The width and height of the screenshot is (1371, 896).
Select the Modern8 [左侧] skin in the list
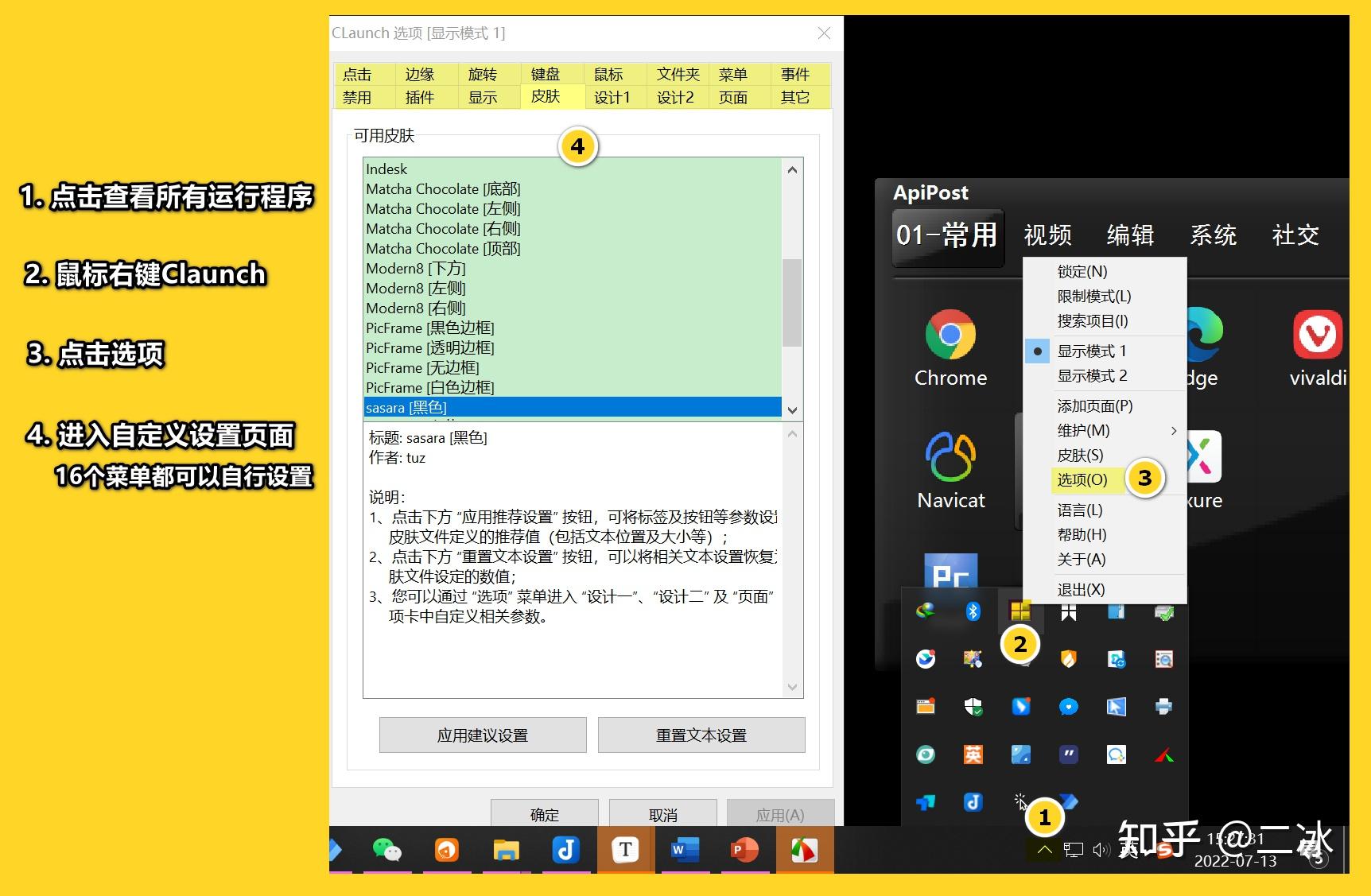(414, 288)
